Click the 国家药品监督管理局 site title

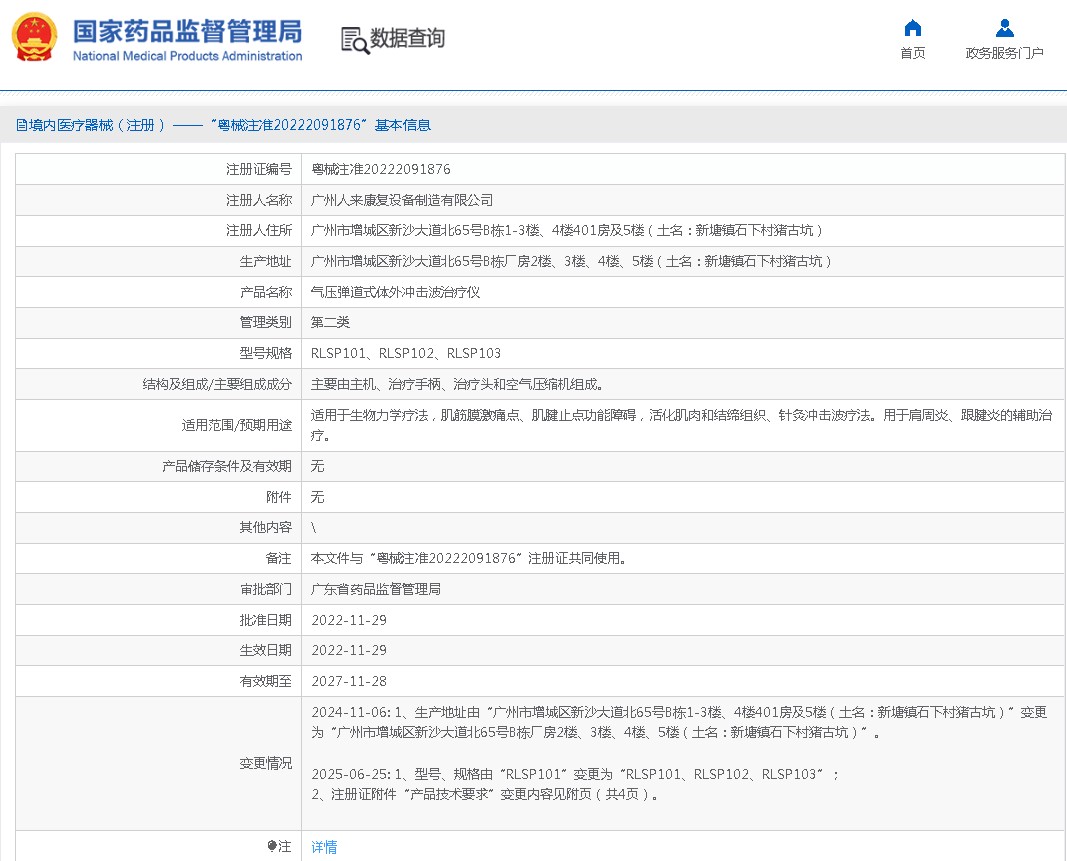click(x=187, y=30)
